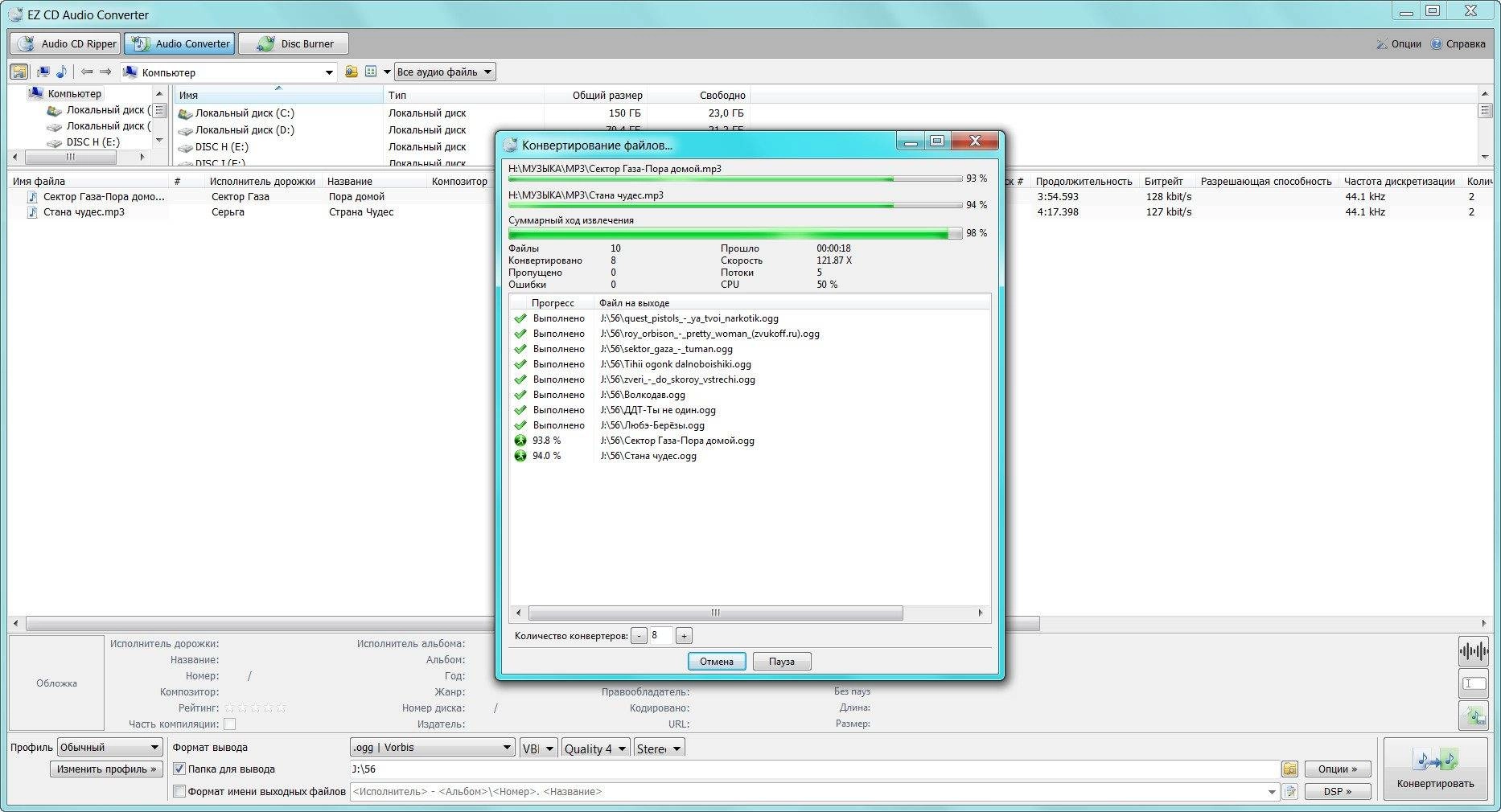The image size is (1501, 812).
Task: Click the add folder icon beside path box
Action: click(x=352, y=72)
